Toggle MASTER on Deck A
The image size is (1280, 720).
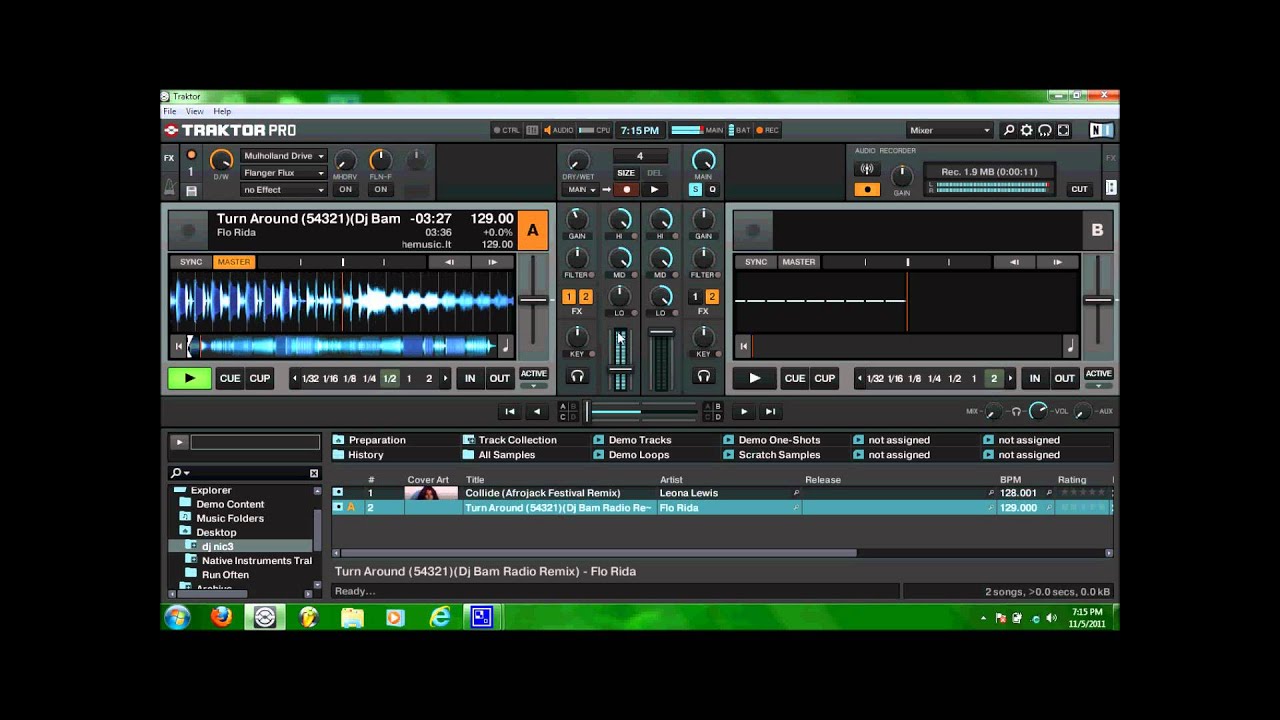(x=234, y=262)
